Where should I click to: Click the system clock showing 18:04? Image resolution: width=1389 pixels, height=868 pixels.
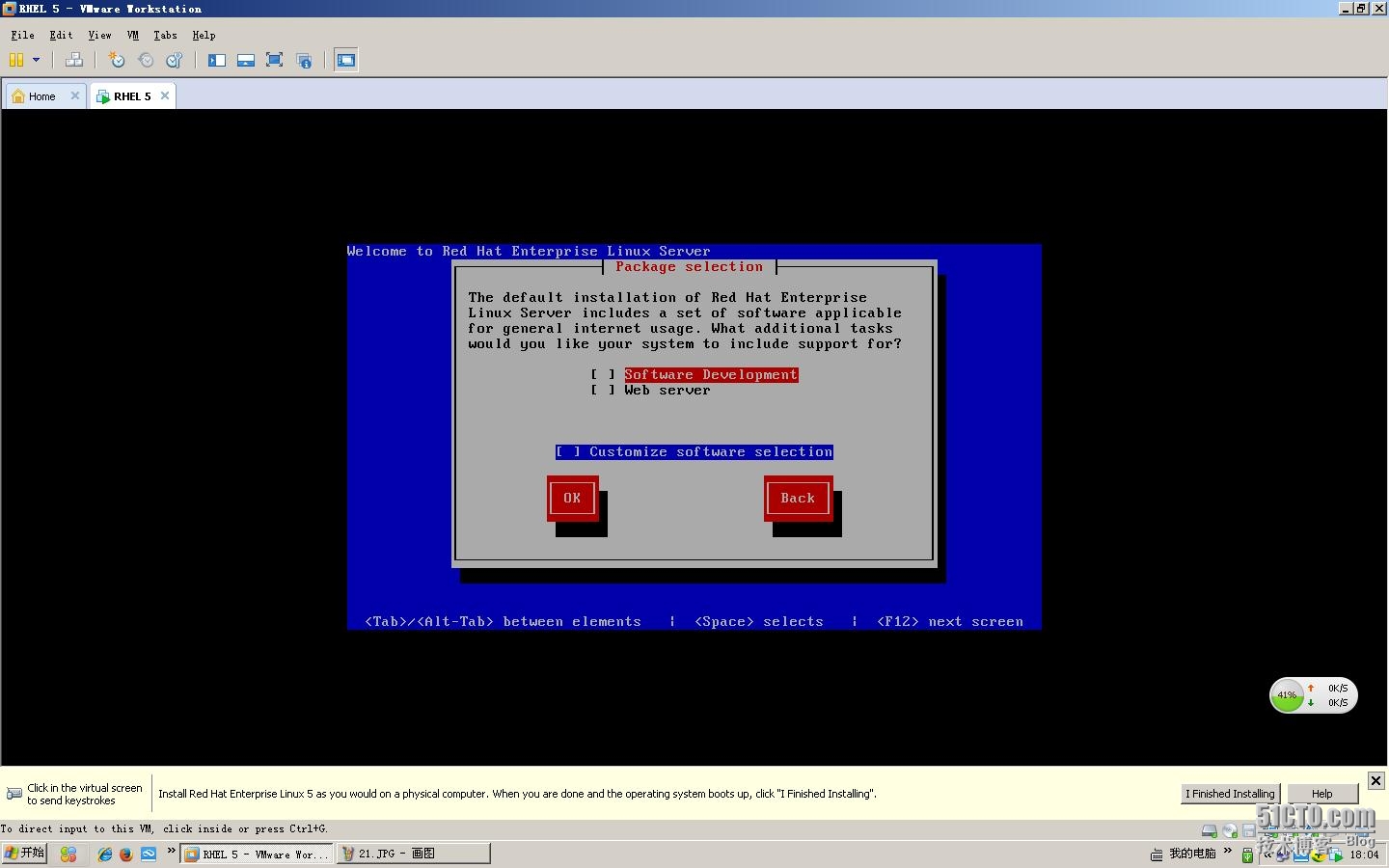(x=1364, y=854)
